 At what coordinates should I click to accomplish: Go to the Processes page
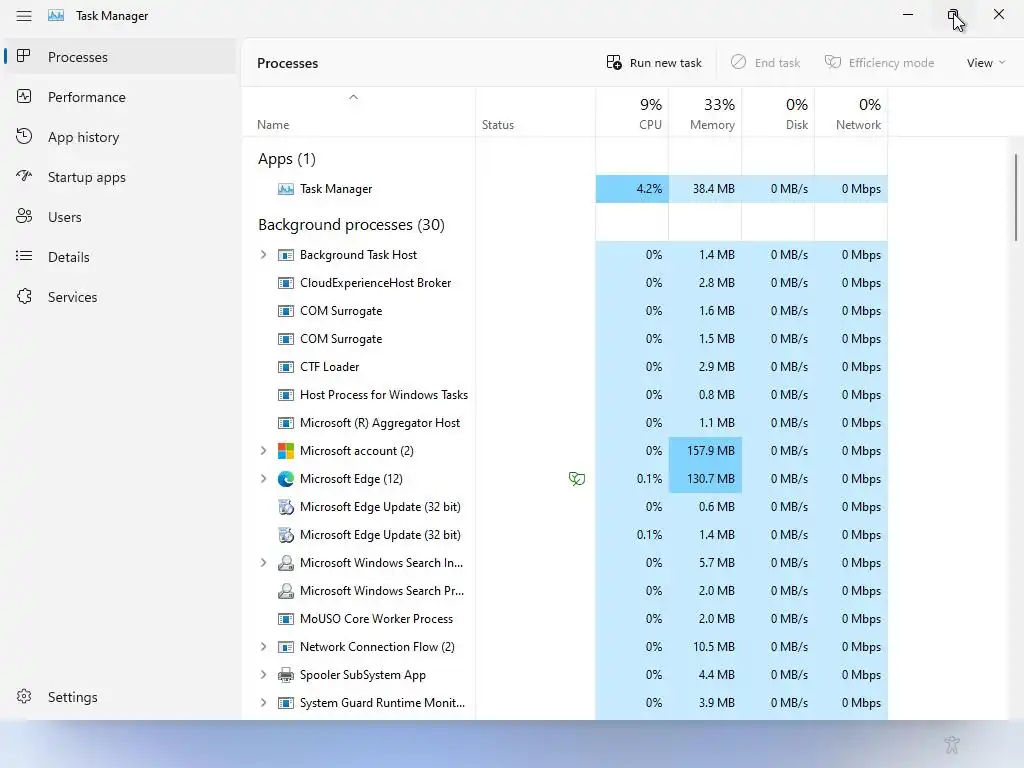point(120,56)
